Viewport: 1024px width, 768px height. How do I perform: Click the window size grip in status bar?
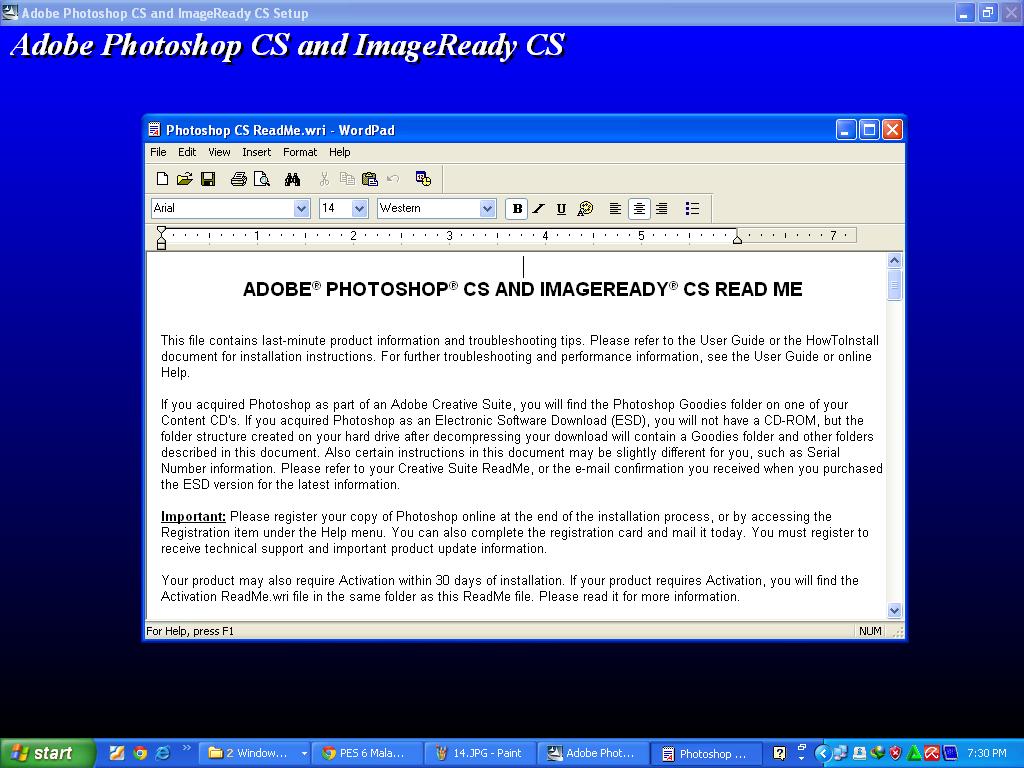[898, 632]
